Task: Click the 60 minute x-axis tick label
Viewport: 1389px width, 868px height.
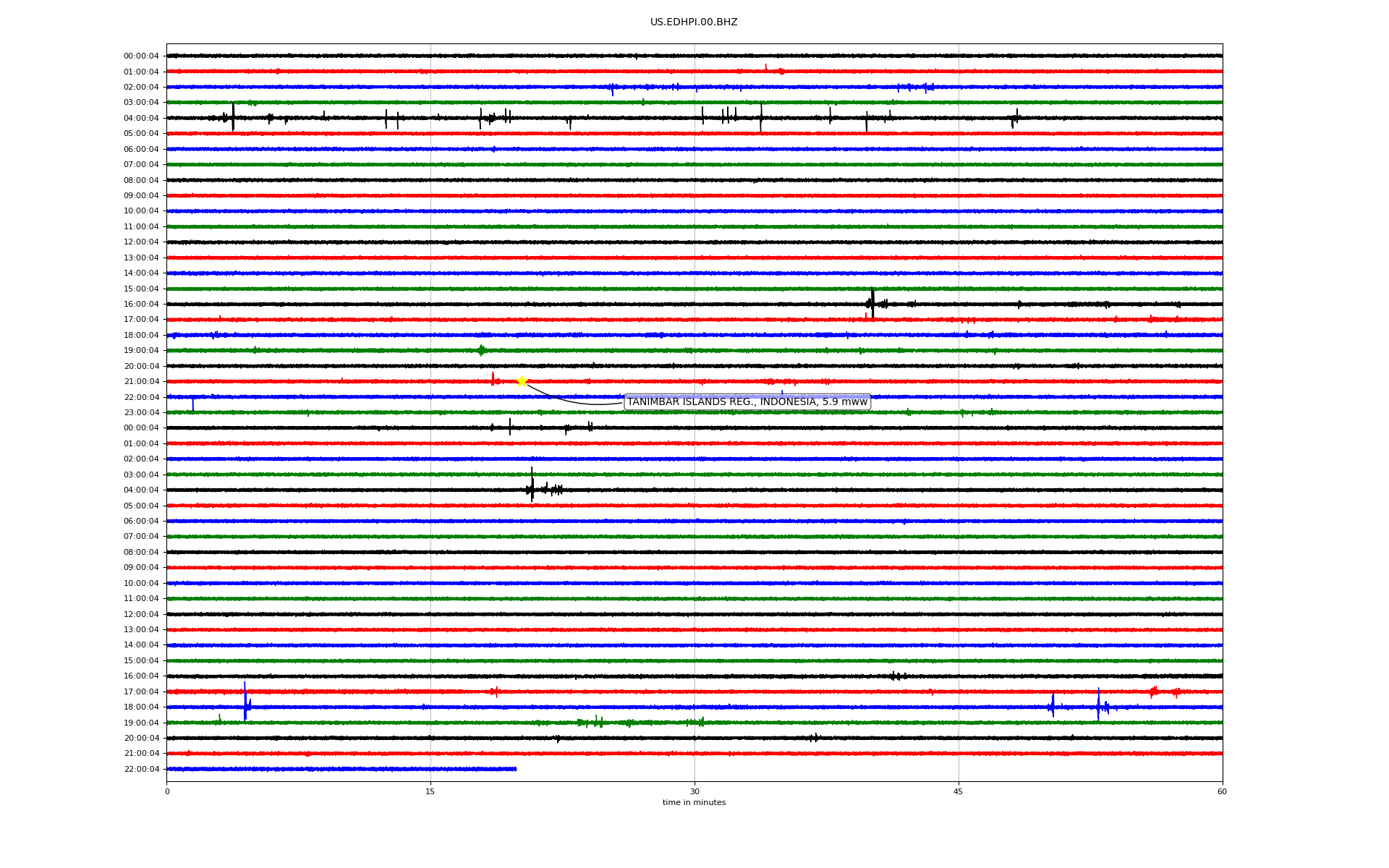Action: tap(1222, 791)
